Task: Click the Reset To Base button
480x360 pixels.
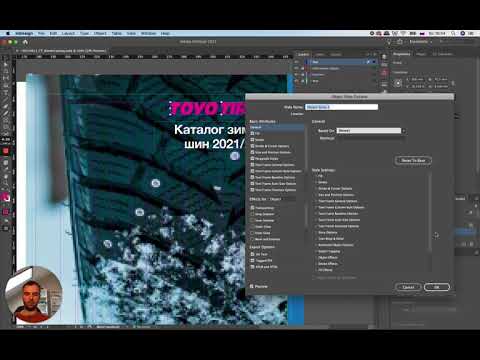Action: click(x=413, y=160)
